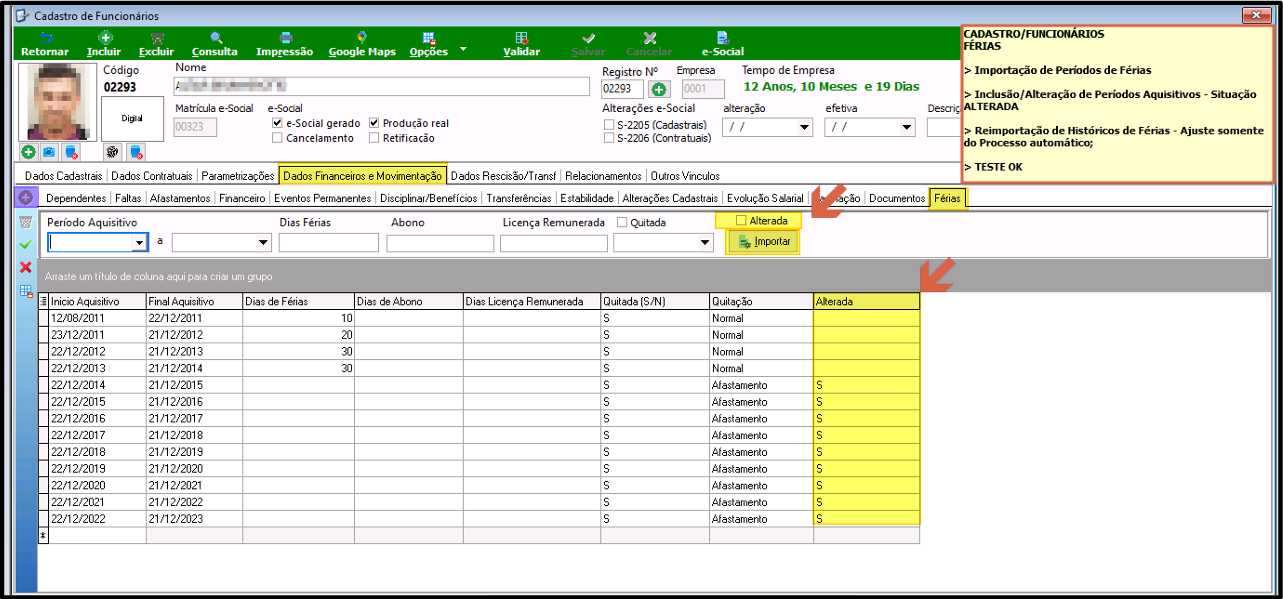Click the camera icon under photo
The image size is (1283, 599).
[49, 152]
